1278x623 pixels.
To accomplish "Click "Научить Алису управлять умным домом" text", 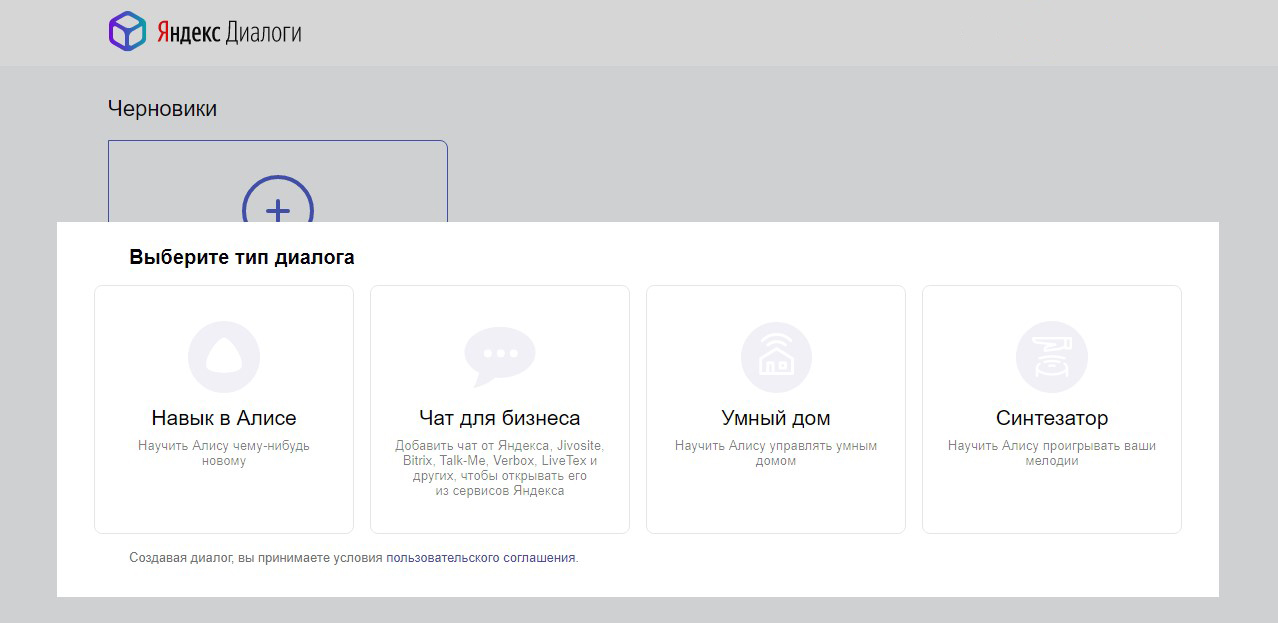I will (x=776, y=453).
